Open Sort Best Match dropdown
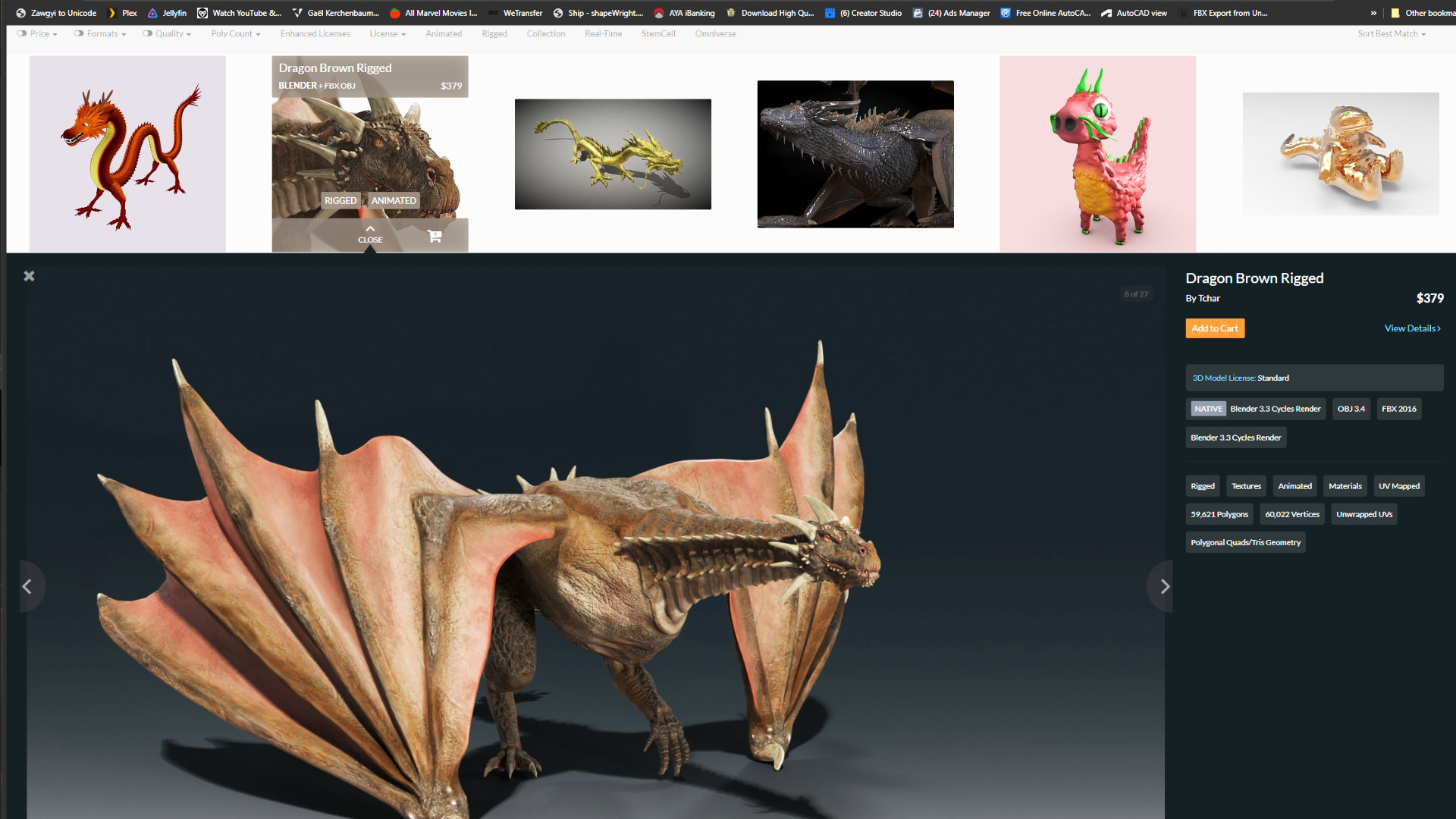This screenshot has height=819, width=1456. tap(1391, 33)
